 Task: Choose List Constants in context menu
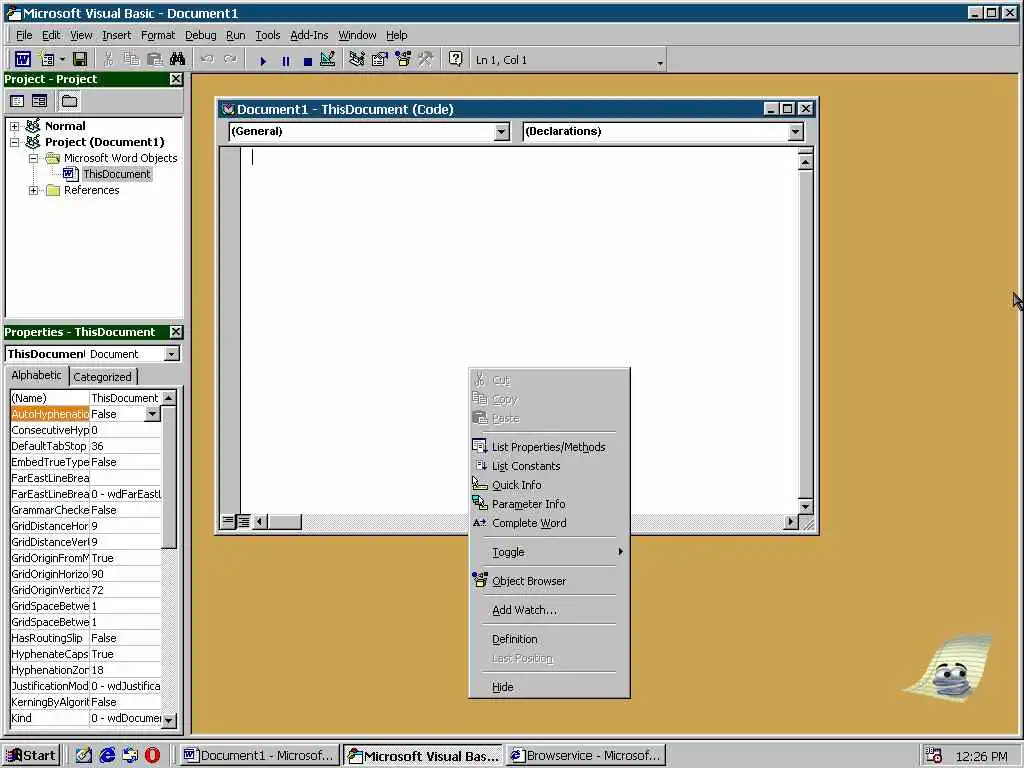tap(549, 466)
